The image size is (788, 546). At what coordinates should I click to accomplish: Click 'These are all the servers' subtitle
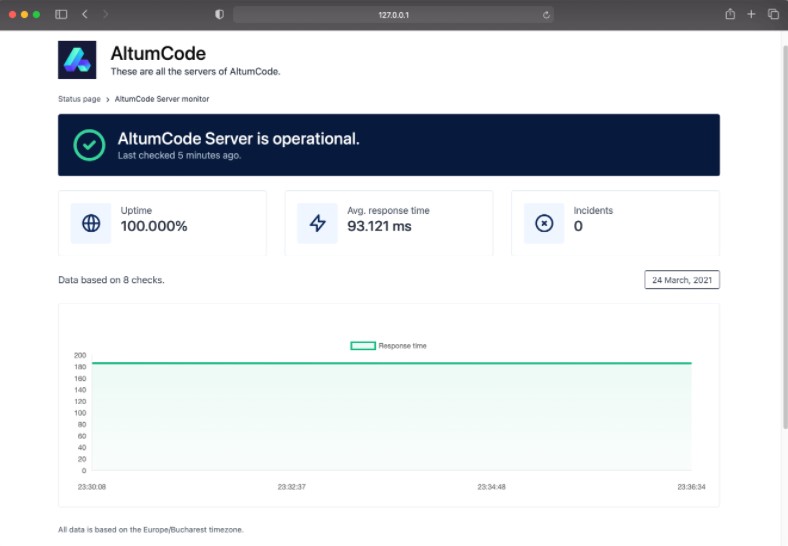tap(195, 71)
